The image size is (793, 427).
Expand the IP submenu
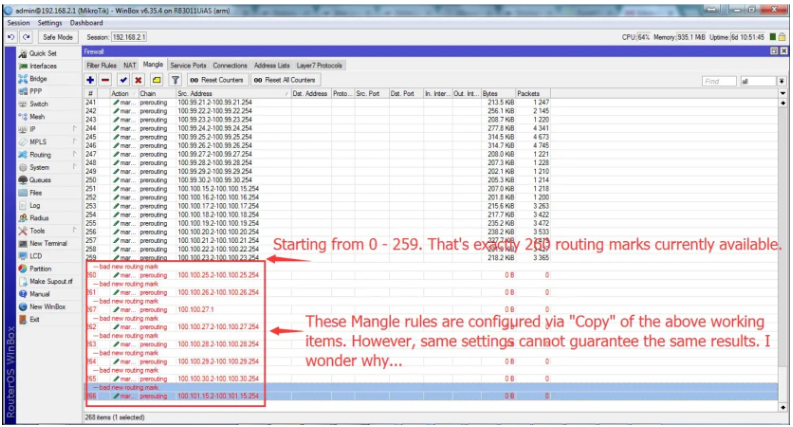[x=74, y=129]
